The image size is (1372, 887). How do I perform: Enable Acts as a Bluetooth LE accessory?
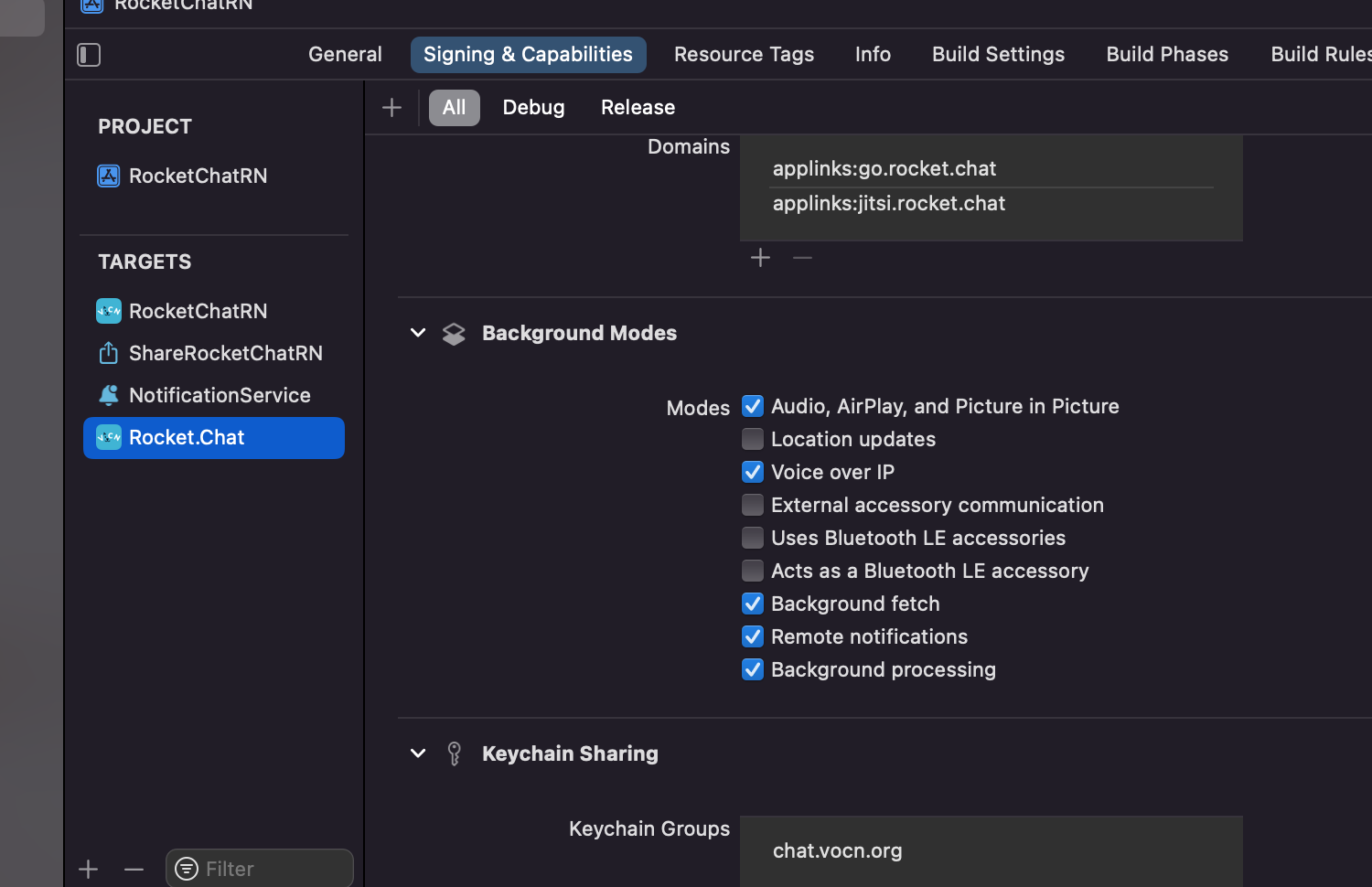[753, 571]
